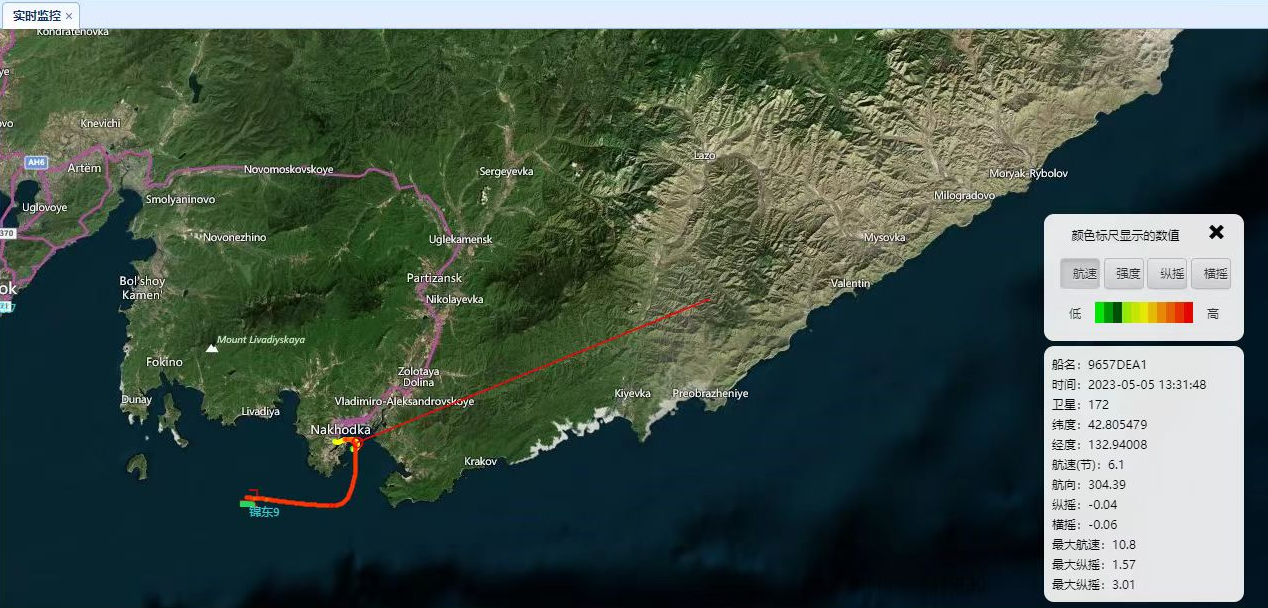Image resolution: width=1268 pixels, height=608 pixels.
Task: Close the color scale panel with X
Action: (x=1216, y=232)
